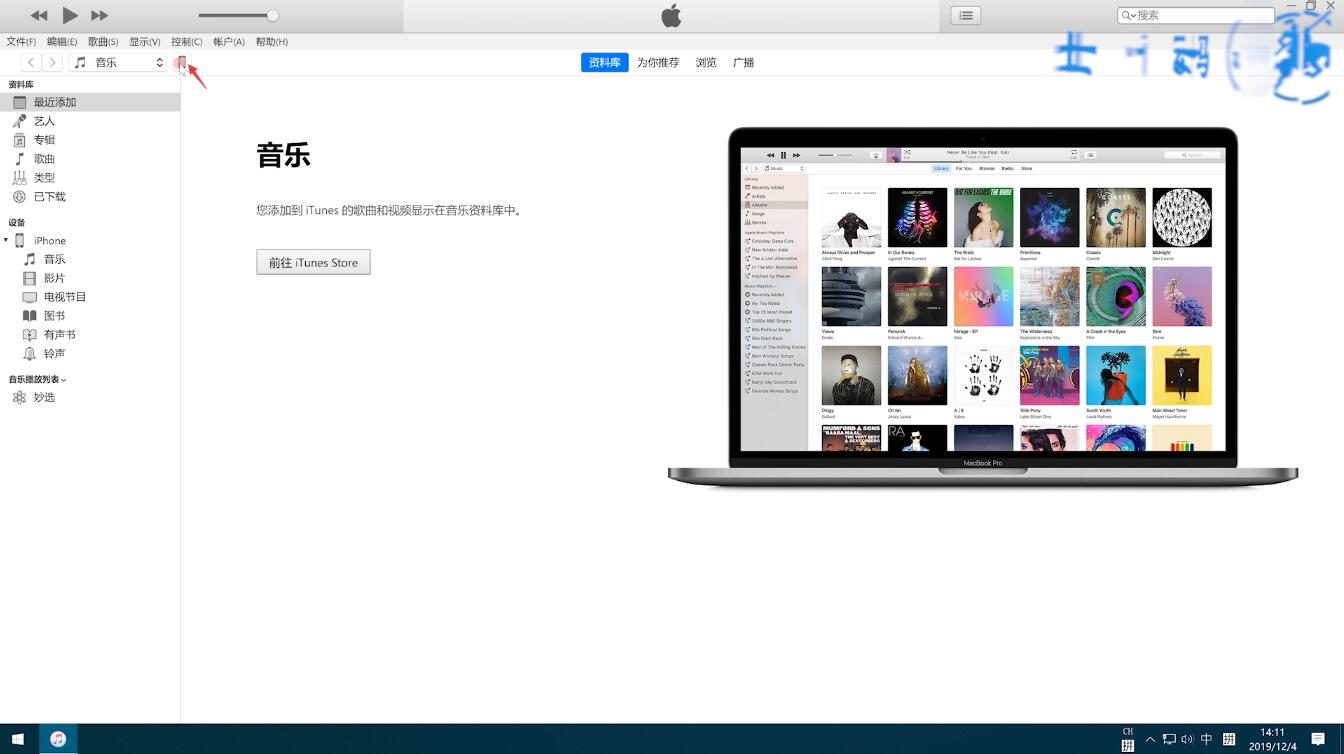Open the Up Next list button

tap(965, 15)
